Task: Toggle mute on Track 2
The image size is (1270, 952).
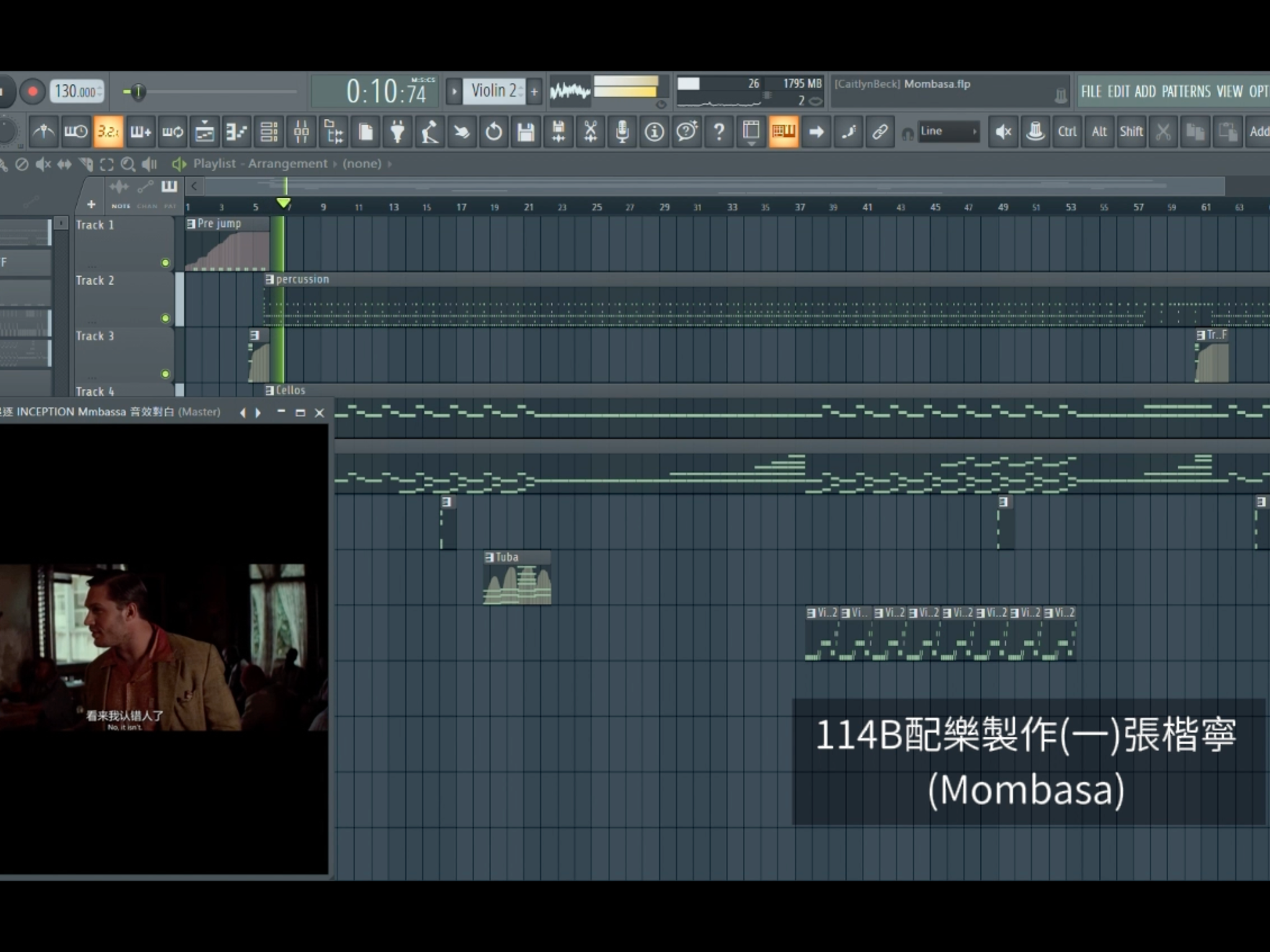Action: pyautogui.click(x=166, y=319)
